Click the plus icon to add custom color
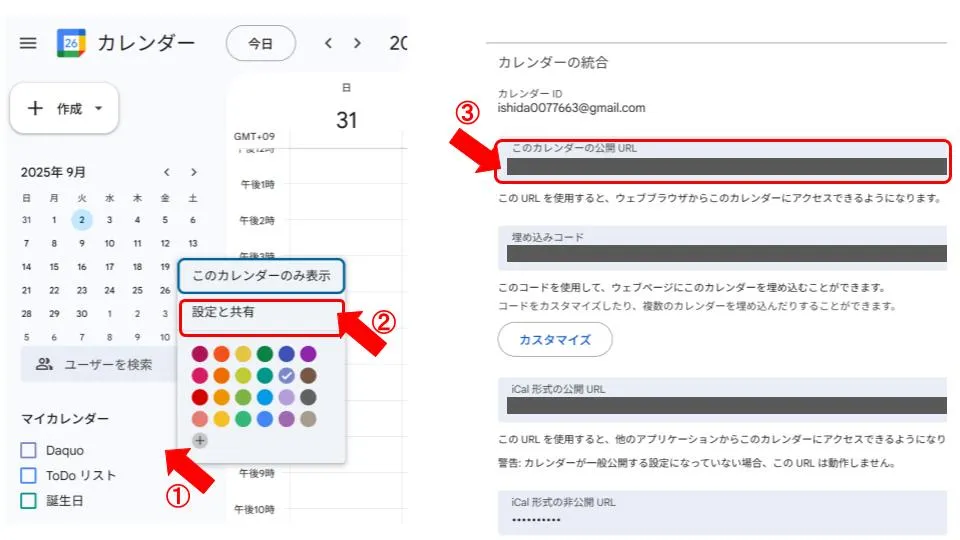The width and height of the screenshot is (960, 540). 200,440
